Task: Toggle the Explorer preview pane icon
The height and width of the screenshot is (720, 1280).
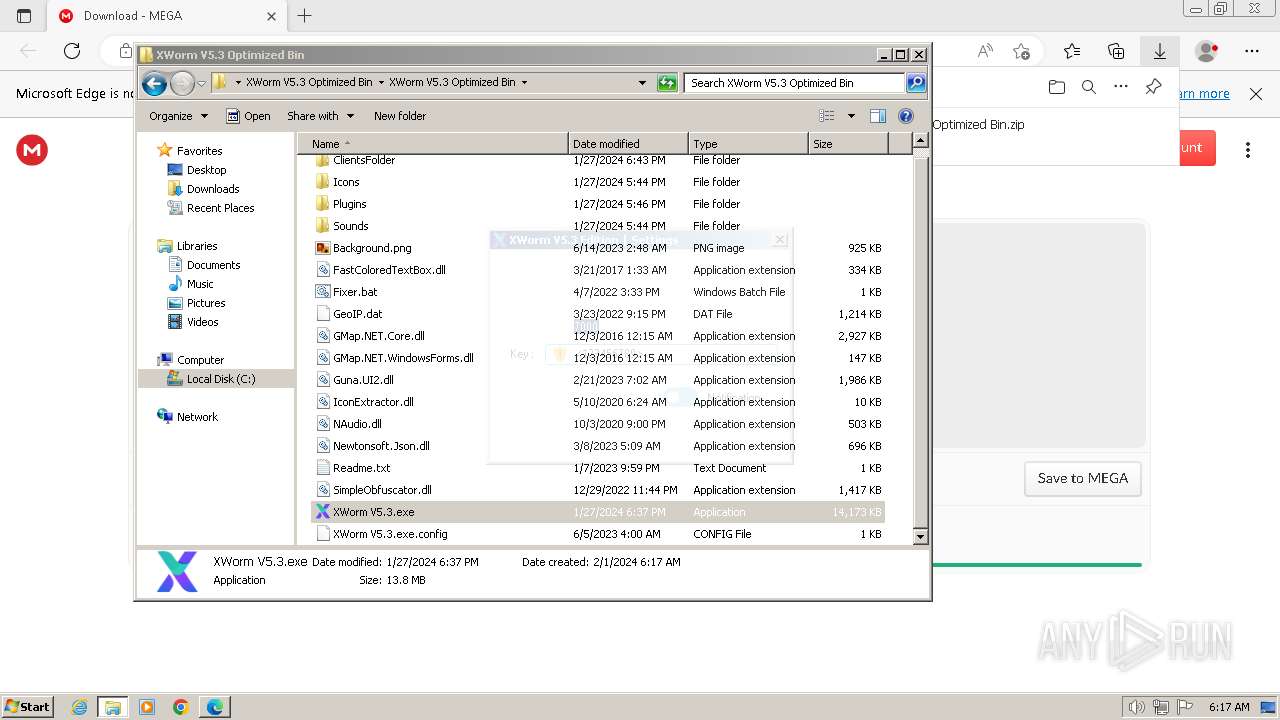Action: click(878, 116)
